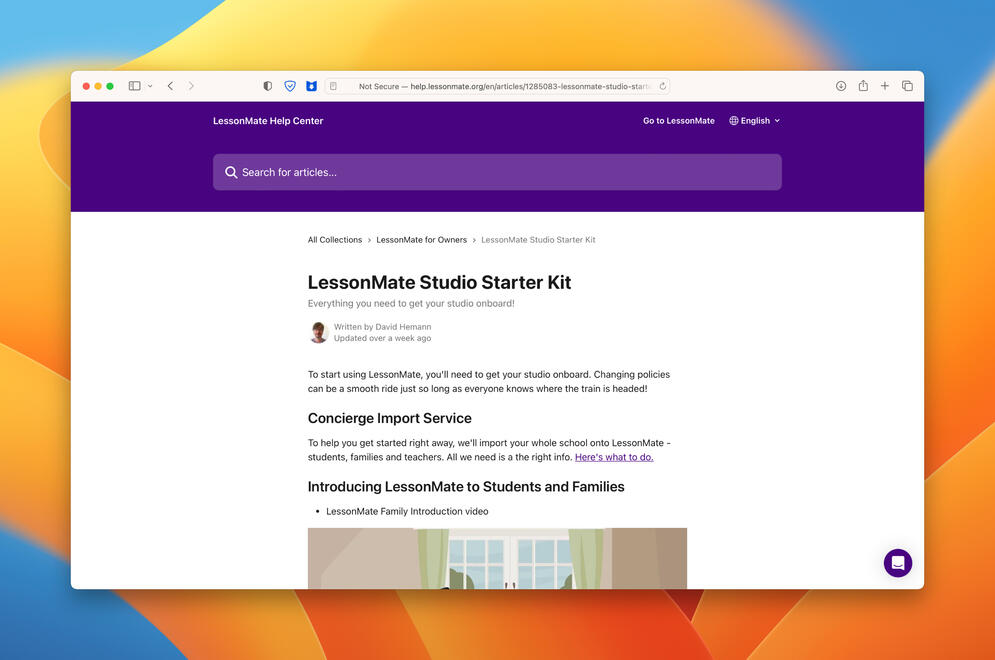Click Everything you need subtitle text
Viewport: 995px width, 660px height.
[x=411, y=303]
